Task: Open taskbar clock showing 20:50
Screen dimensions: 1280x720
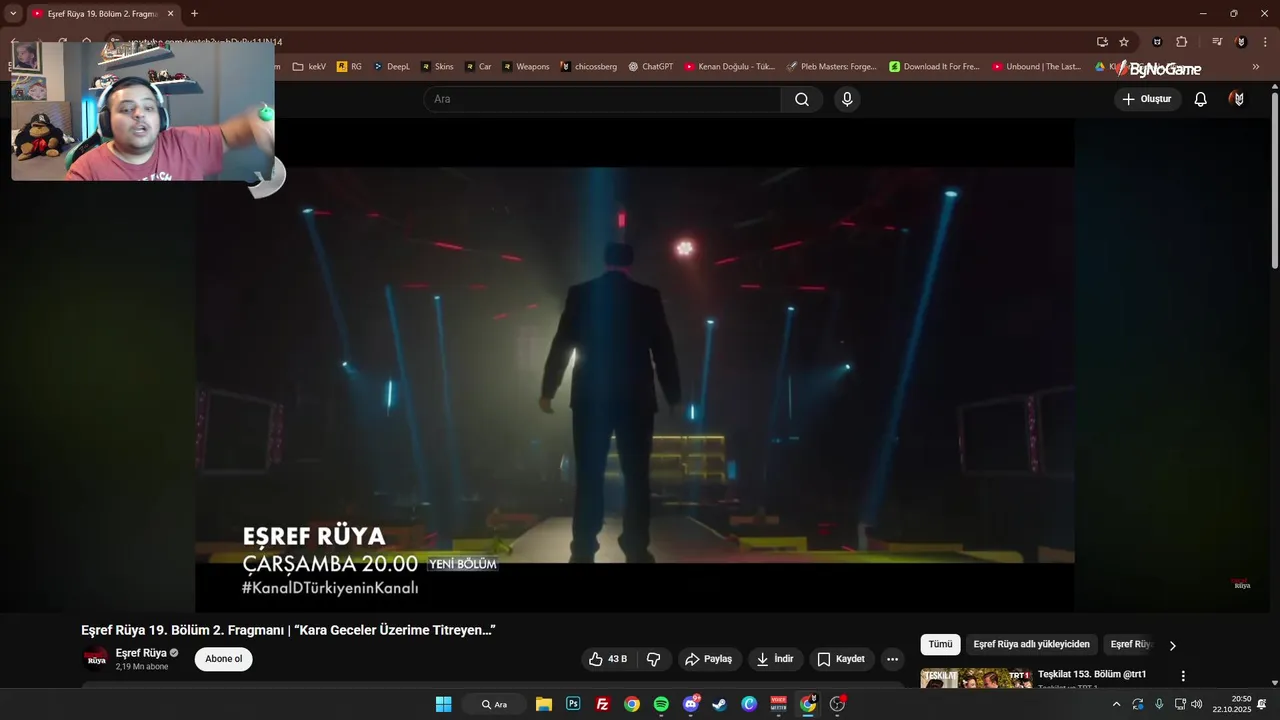Action: tap(1232, 704)
